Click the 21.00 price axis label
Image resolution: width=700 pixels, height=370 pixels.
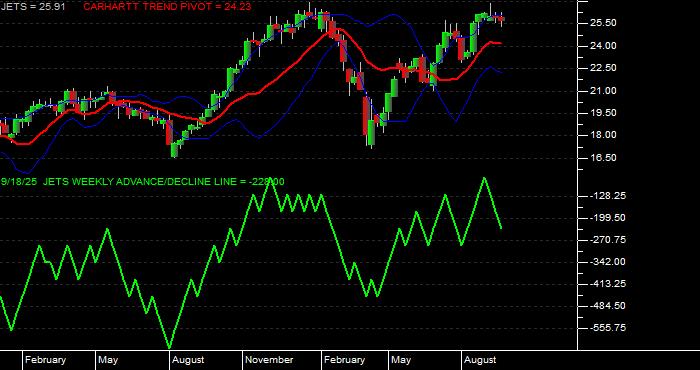click(x=603, y=91)
